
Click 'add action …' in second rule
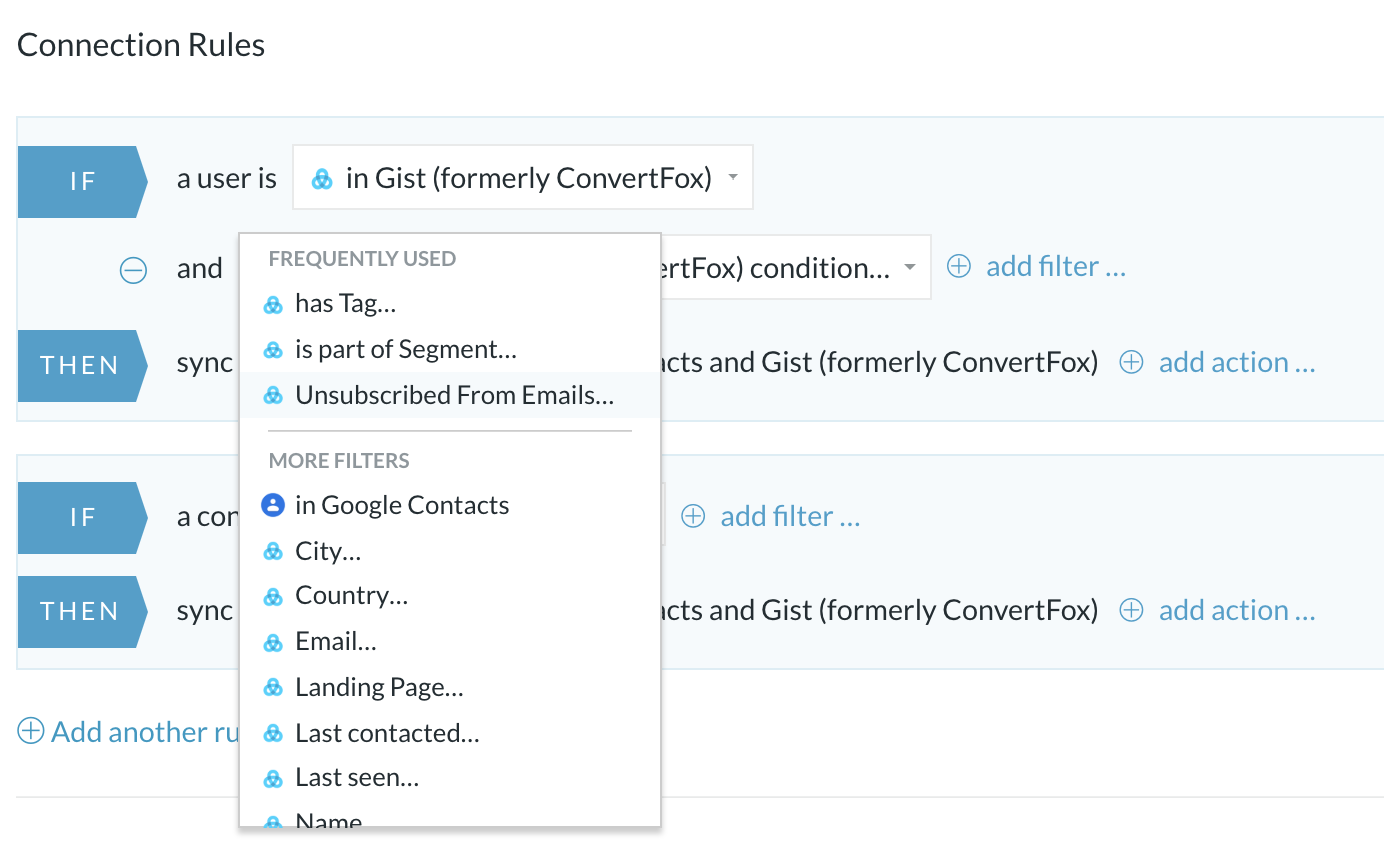1237,610
